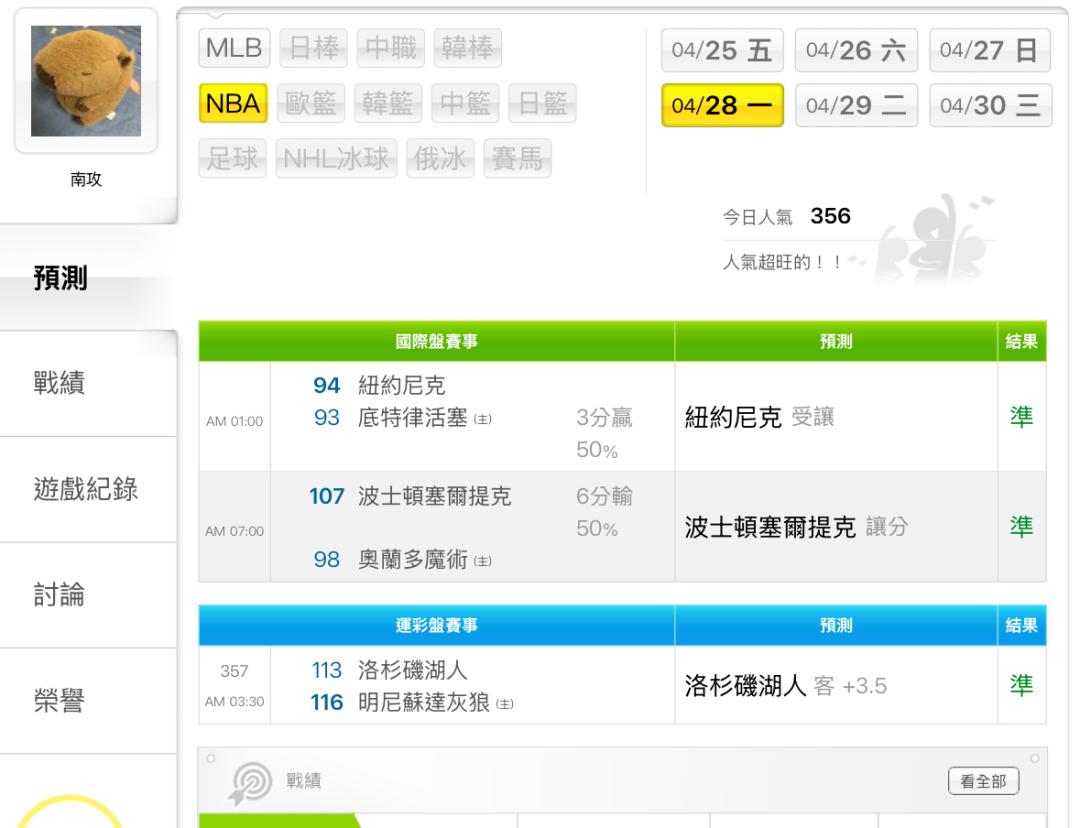
Task: Select the 中籃 league filter
Action: [x=465, y=103]
